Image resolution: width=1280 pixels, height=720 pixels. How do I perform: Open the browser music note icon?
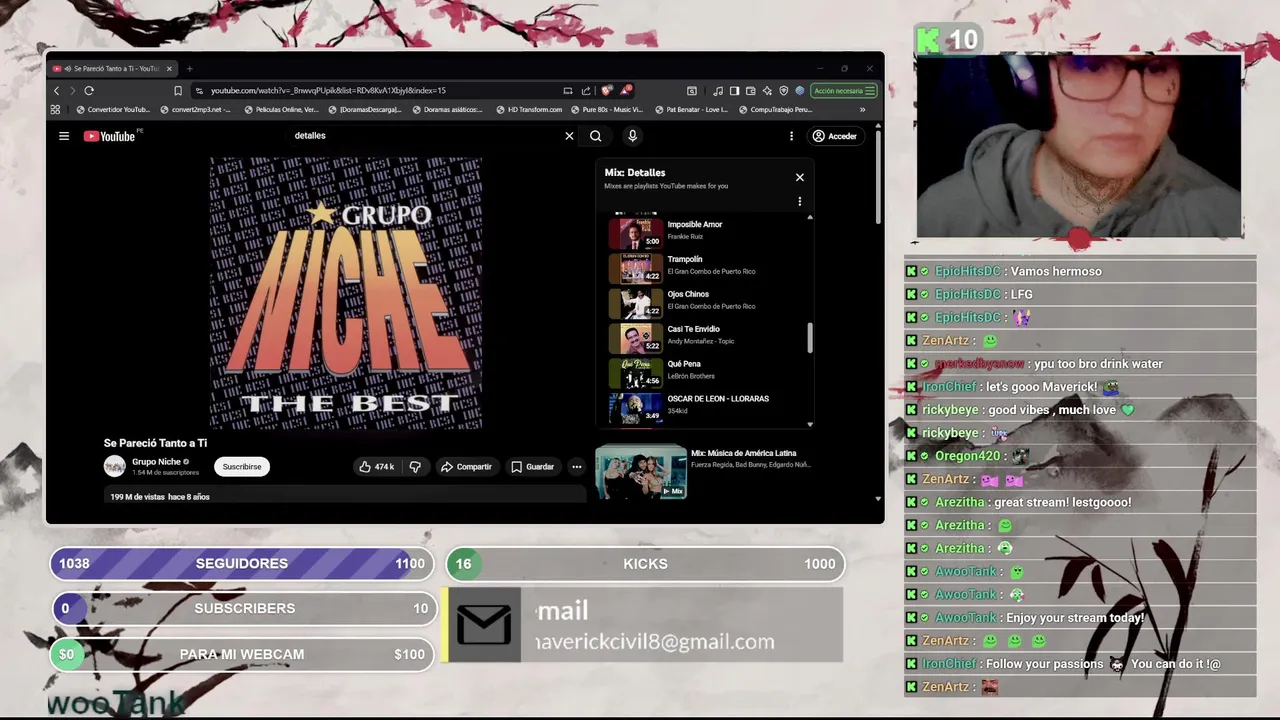[718, 90]
